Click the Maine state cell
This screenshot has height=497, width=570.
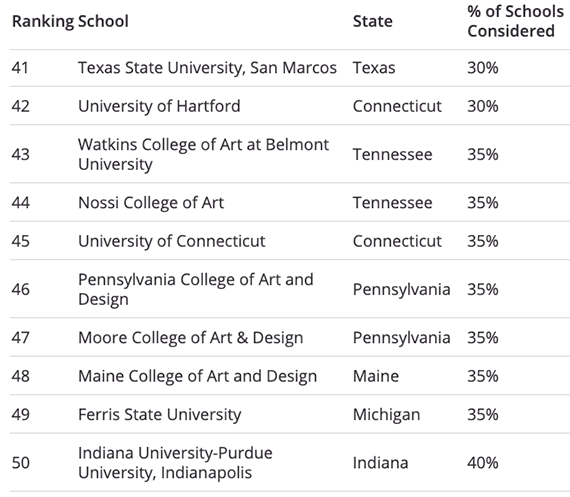376,376
